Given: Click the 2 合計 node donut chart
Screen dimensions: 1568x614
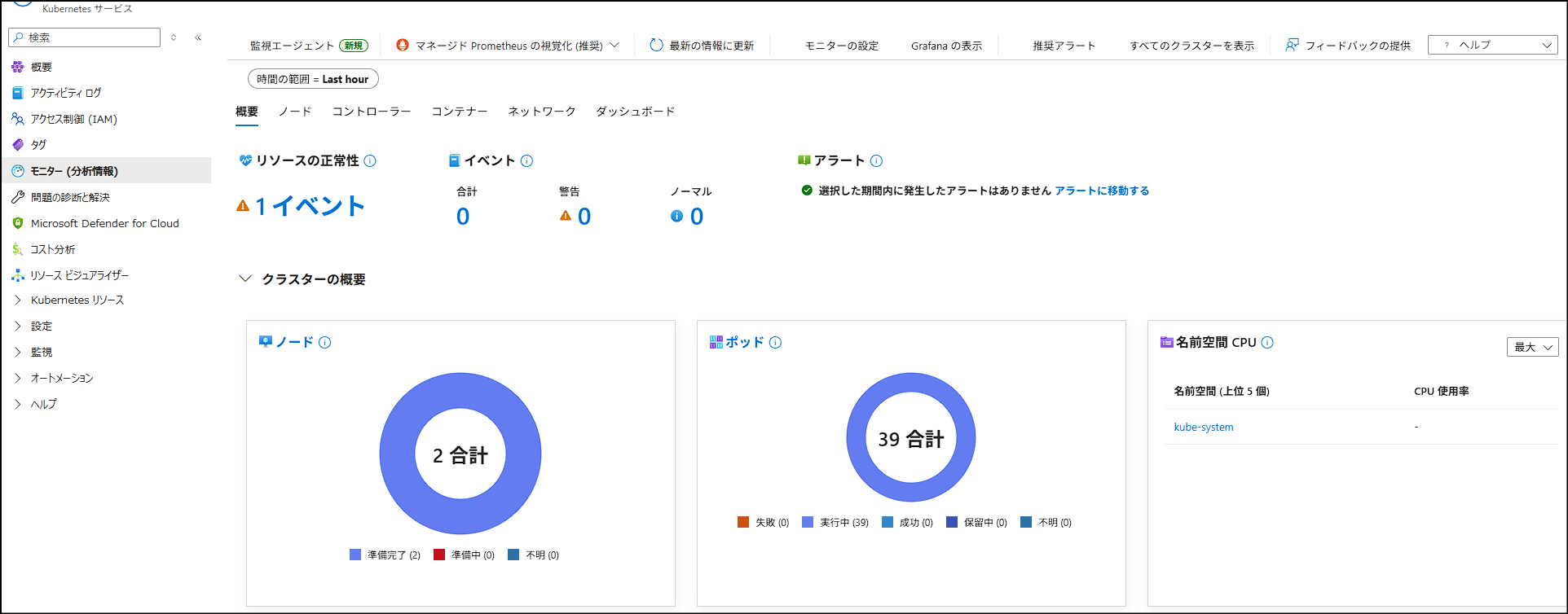Looking at the screenshot, I should point(460,454).
